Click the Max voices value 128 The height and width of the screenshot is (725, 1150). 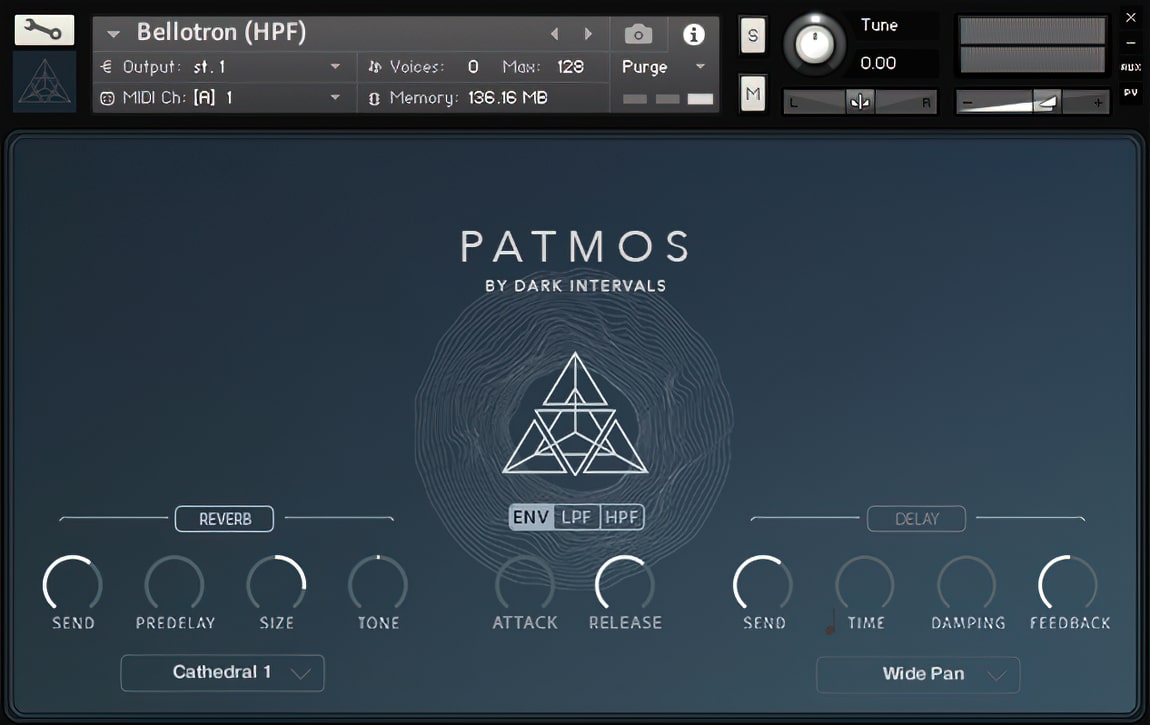point(571,67)
